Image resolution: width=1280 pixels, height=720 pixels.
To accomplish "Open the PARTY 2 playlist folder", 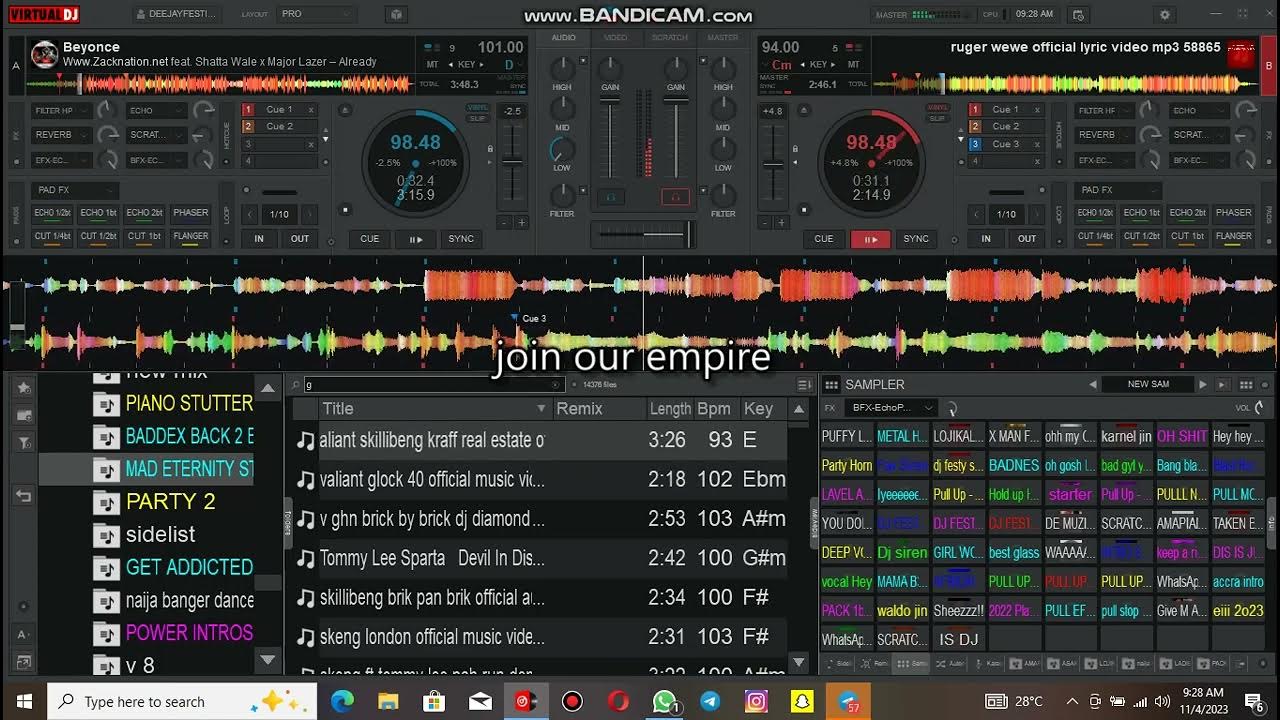I will pyautogui.click(x=170, y=501).
